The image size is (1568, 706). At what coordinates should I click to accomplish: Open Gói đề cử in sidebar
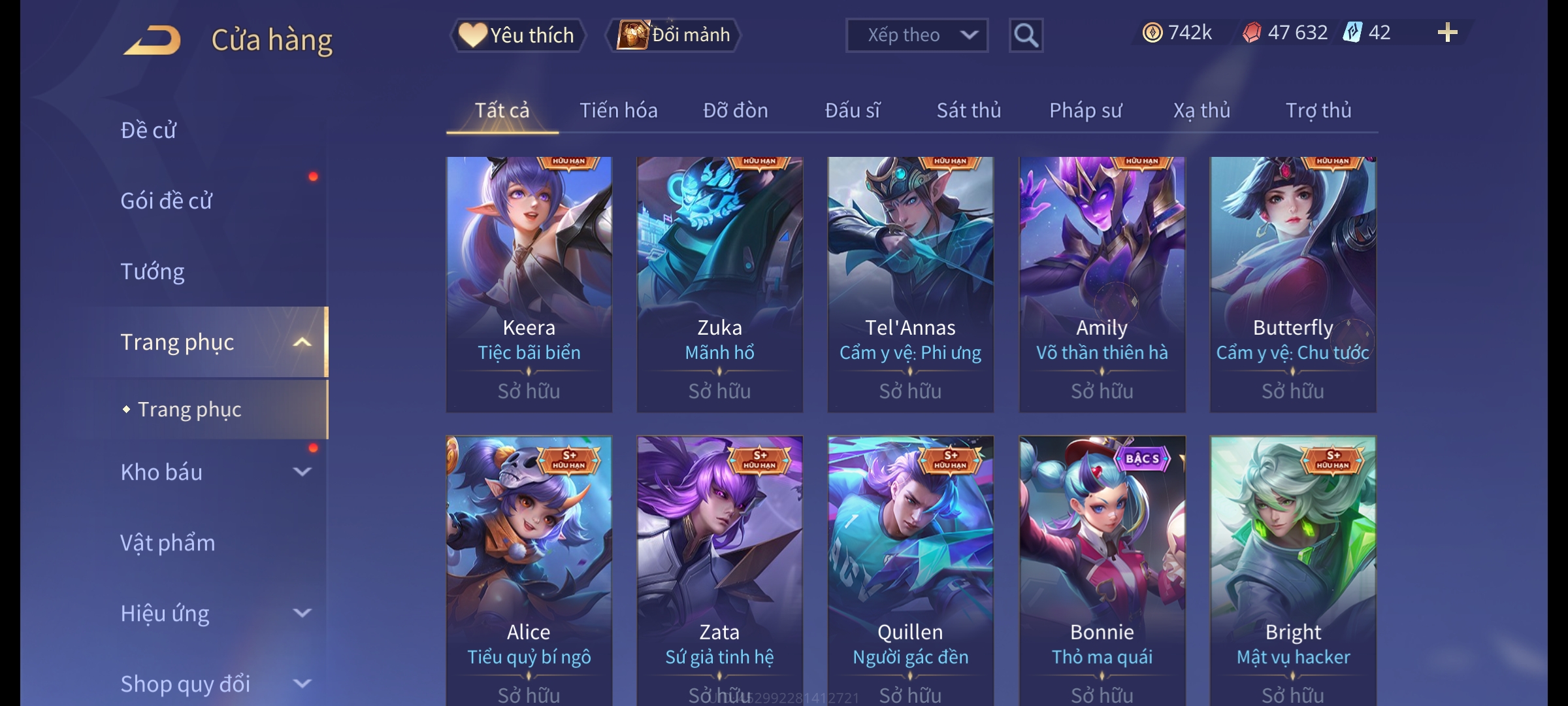(167, 201)
